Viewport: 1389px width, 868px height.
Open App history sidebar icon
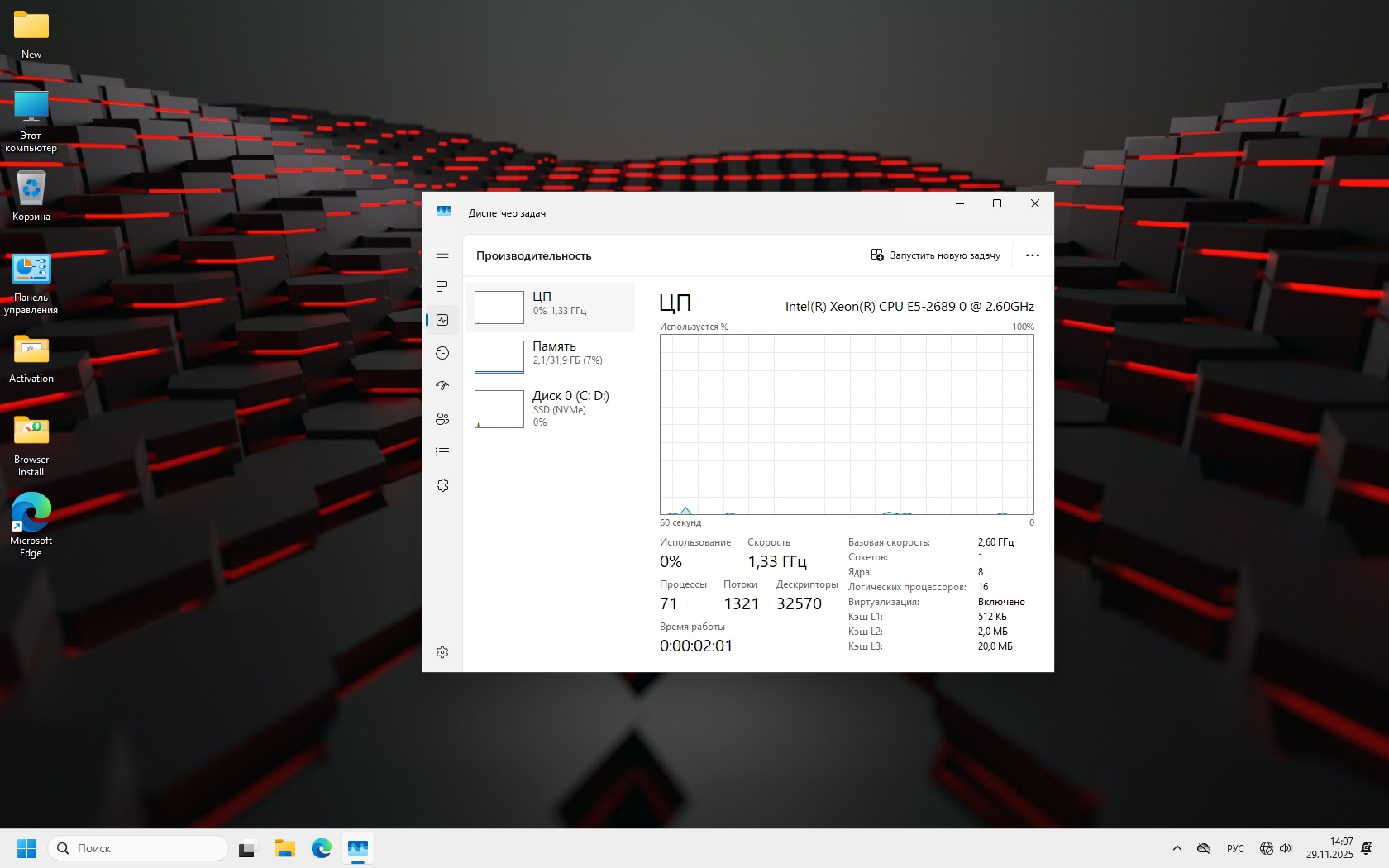[442, 353]
